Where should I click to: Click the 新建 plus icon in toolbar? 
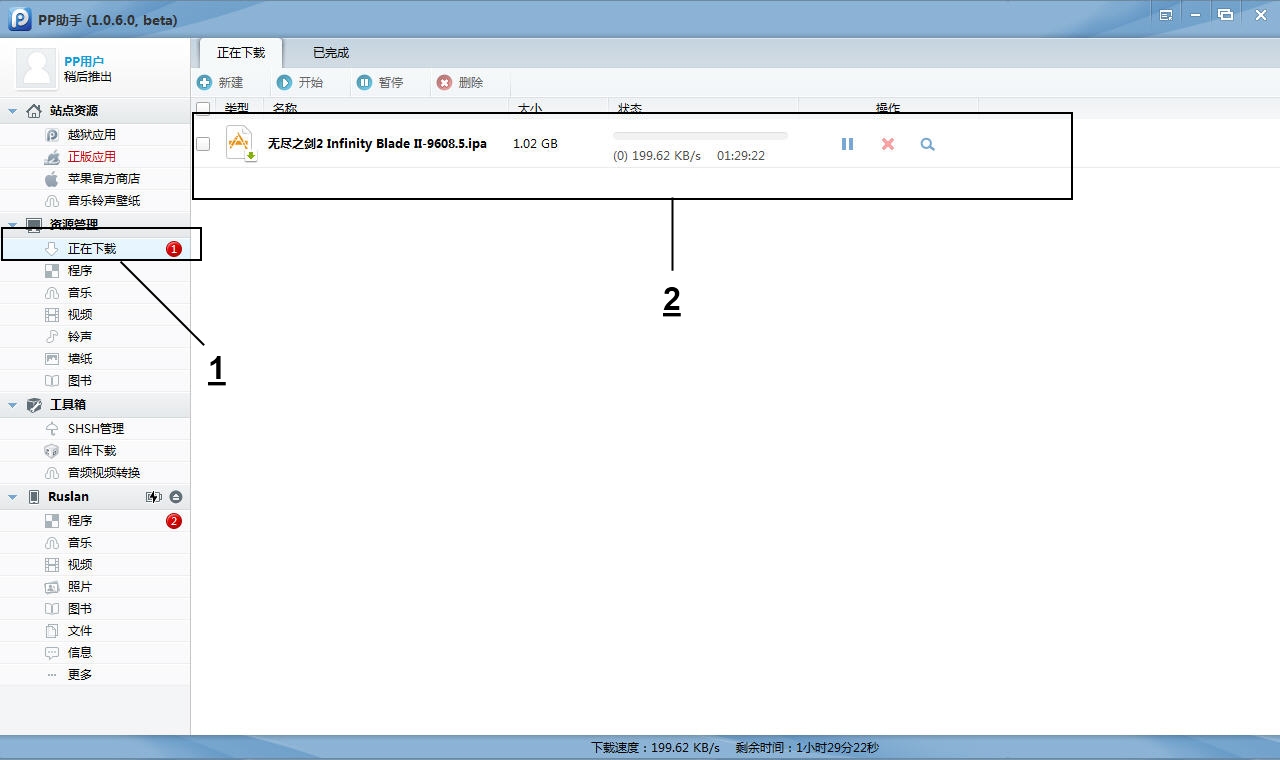(x=205, y=83)
